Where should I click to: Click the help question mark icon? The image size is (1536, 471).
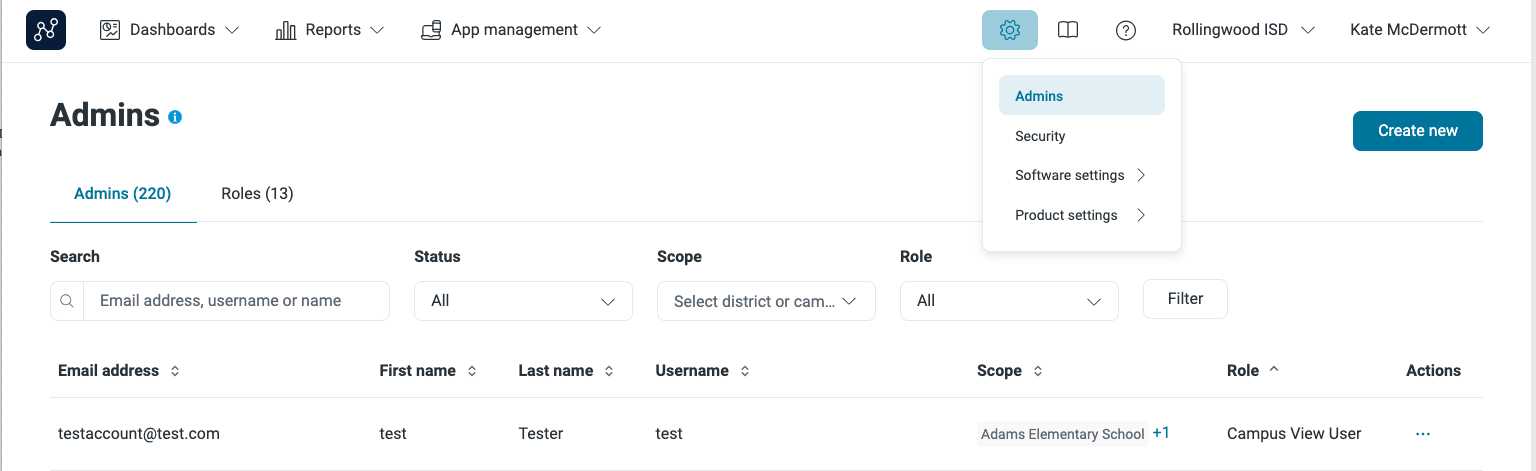point(1126,30)
